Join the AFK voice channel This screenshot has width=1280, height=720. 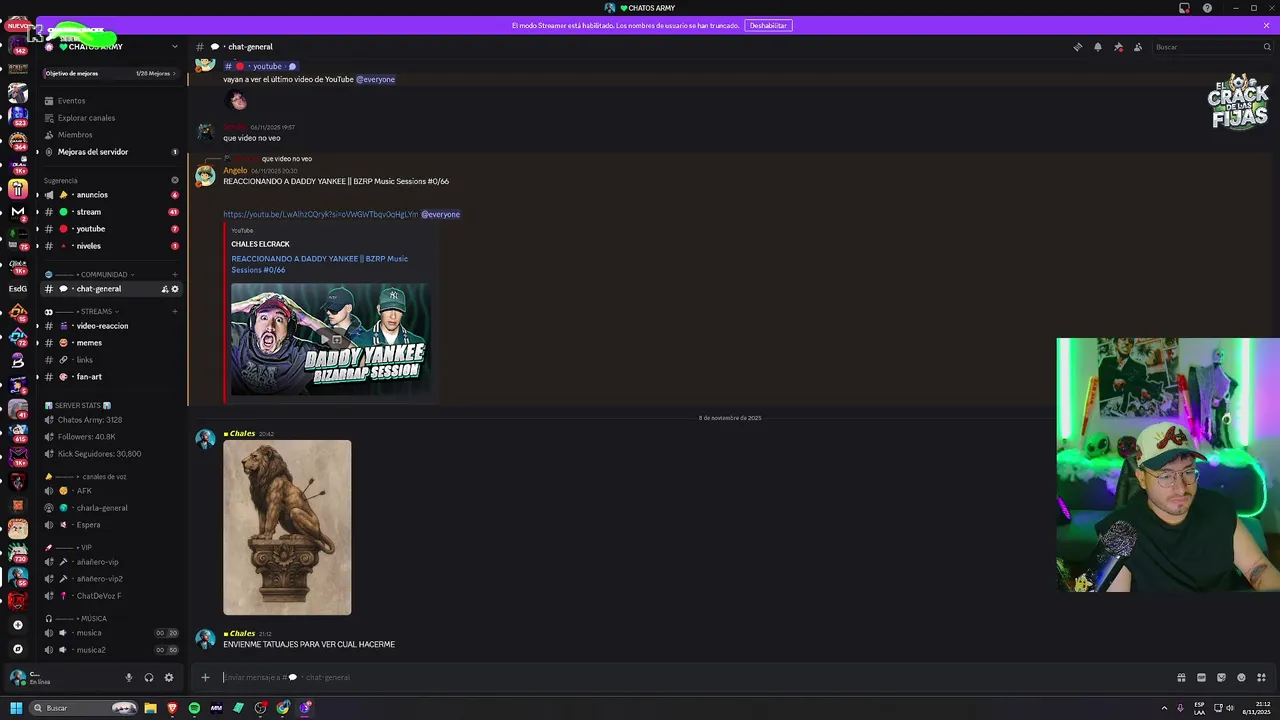click(110, 491)
